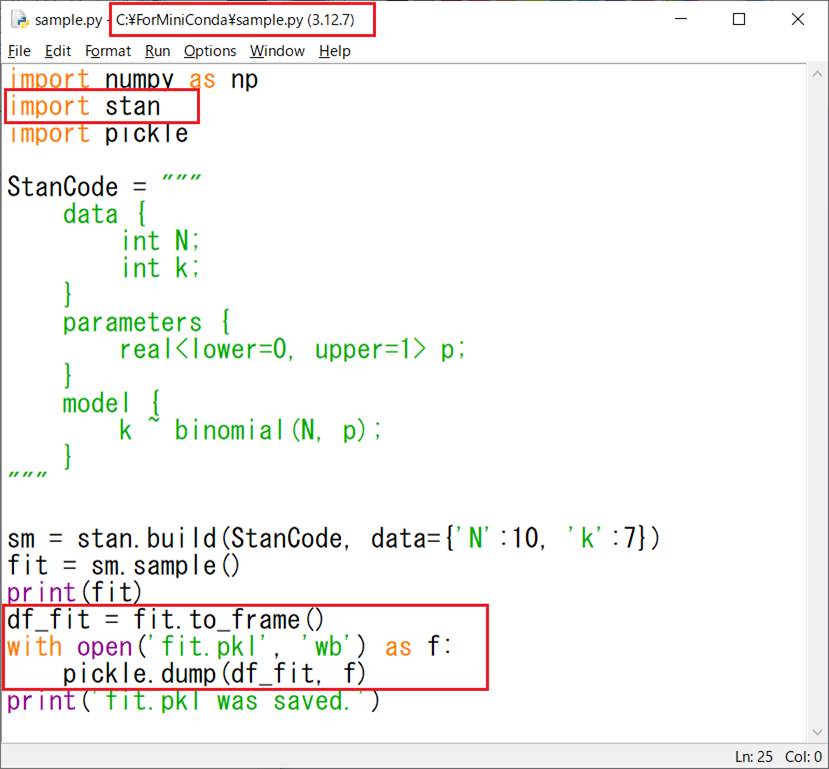Screen dimensions: 829x769
Task: Close the sample.py editor window
Action: click(x=797, y=20)
